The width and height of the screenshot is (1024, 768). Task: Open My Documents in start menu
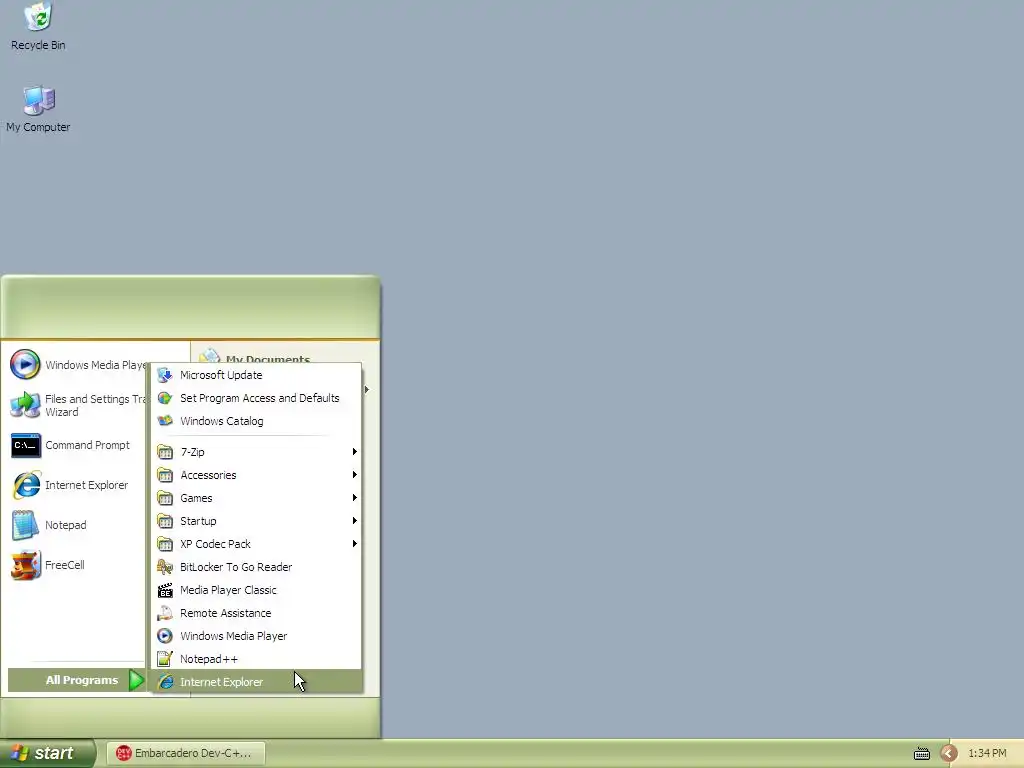point(268,359)
